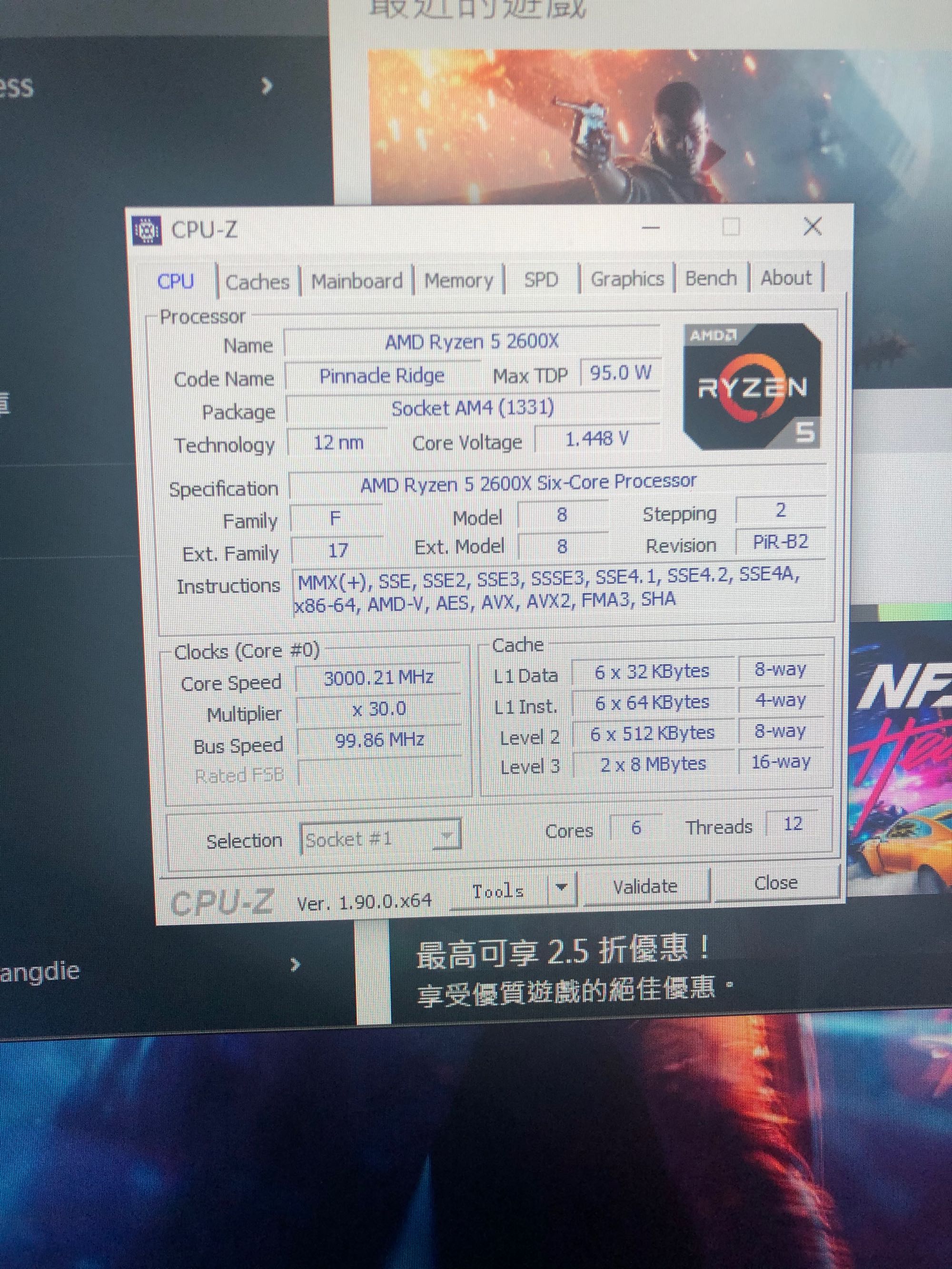Click the Close button at bottom
Viewport: 952px width, 1269px height.
coord(775,883)
